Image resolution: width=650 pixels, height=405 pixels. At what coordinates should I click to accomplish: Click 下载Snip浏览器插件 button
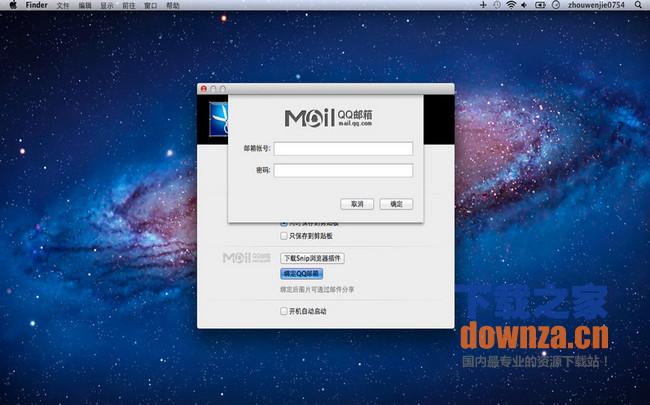pyautogui.click(x=312, y=258)
